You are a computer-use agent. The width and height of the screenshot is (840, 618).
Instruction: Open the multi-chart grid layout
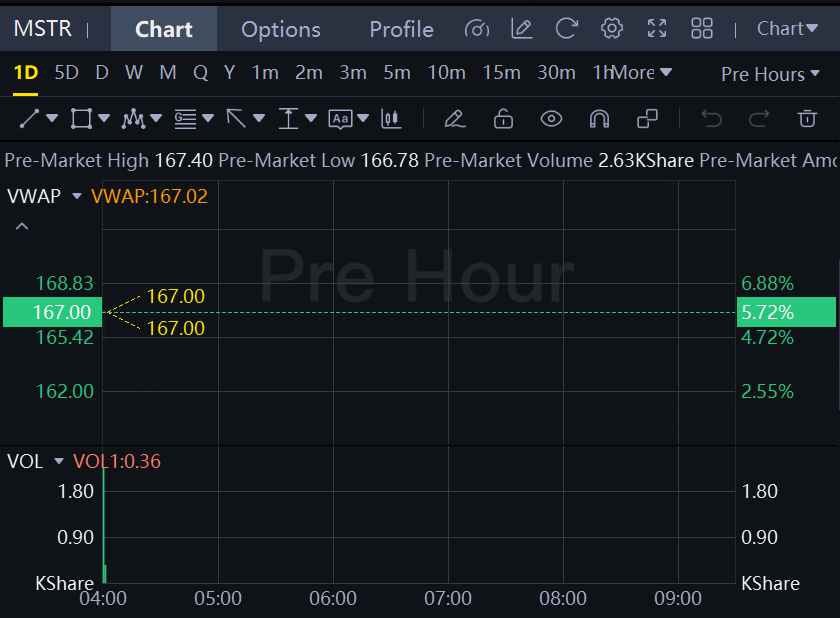[x=702, y=28]
